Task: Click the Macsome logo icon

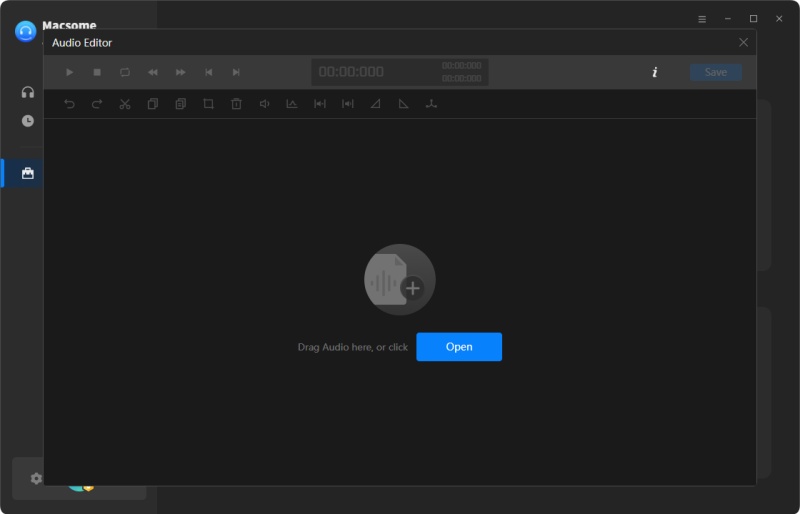Action: tap(26, 32)
